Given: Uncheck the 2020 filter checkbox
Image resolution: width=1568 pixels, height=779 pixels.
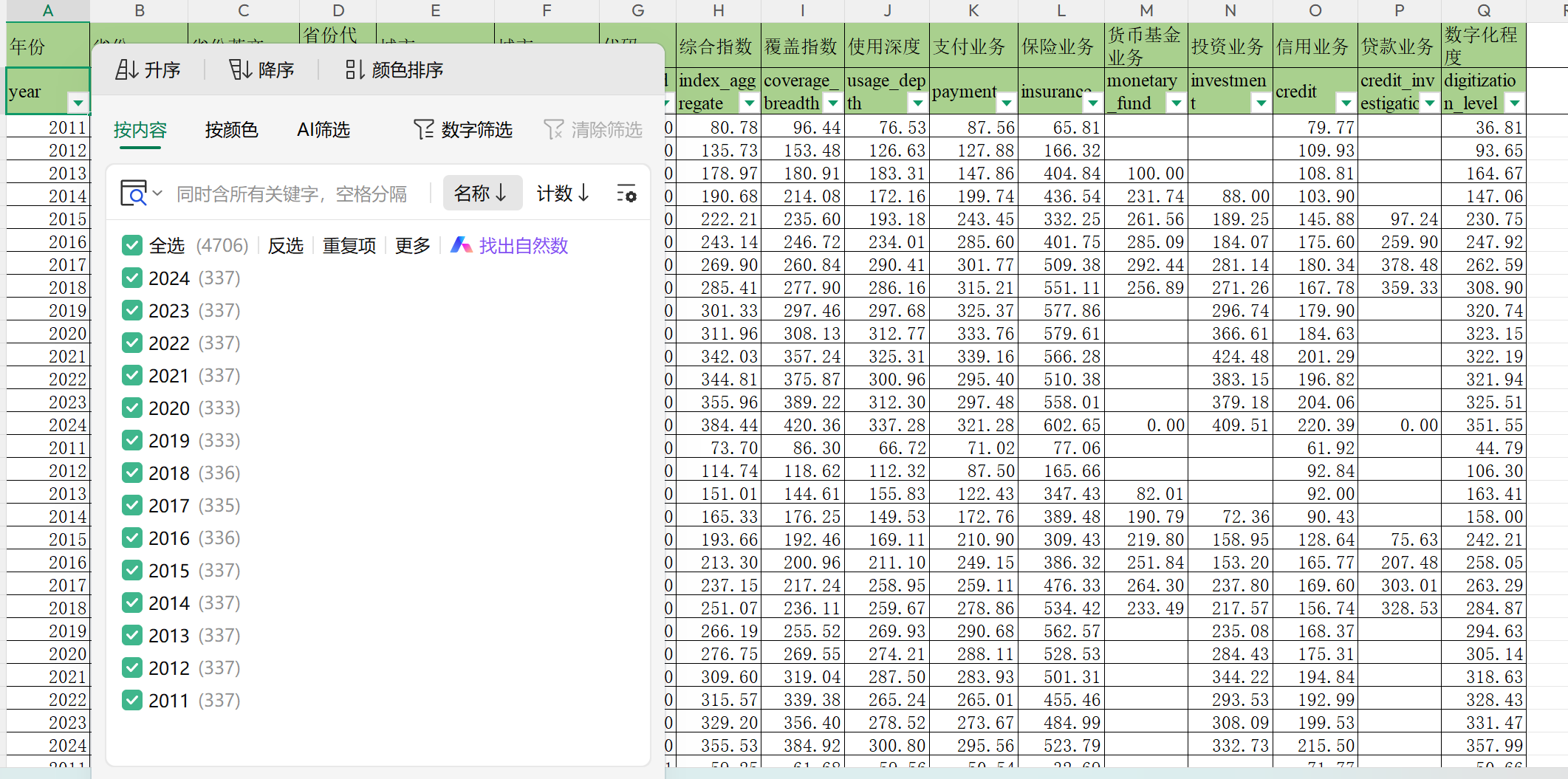Looking at the screenshot, I should tap(132, 408).
